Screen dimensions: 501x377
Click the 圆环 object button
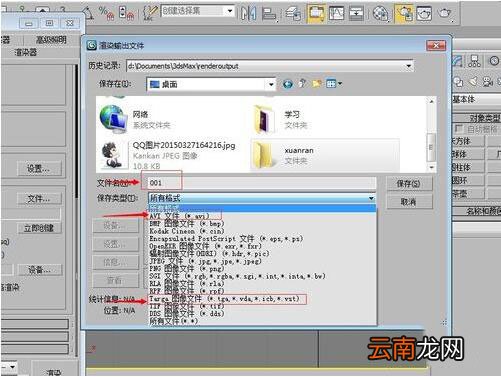468,180
